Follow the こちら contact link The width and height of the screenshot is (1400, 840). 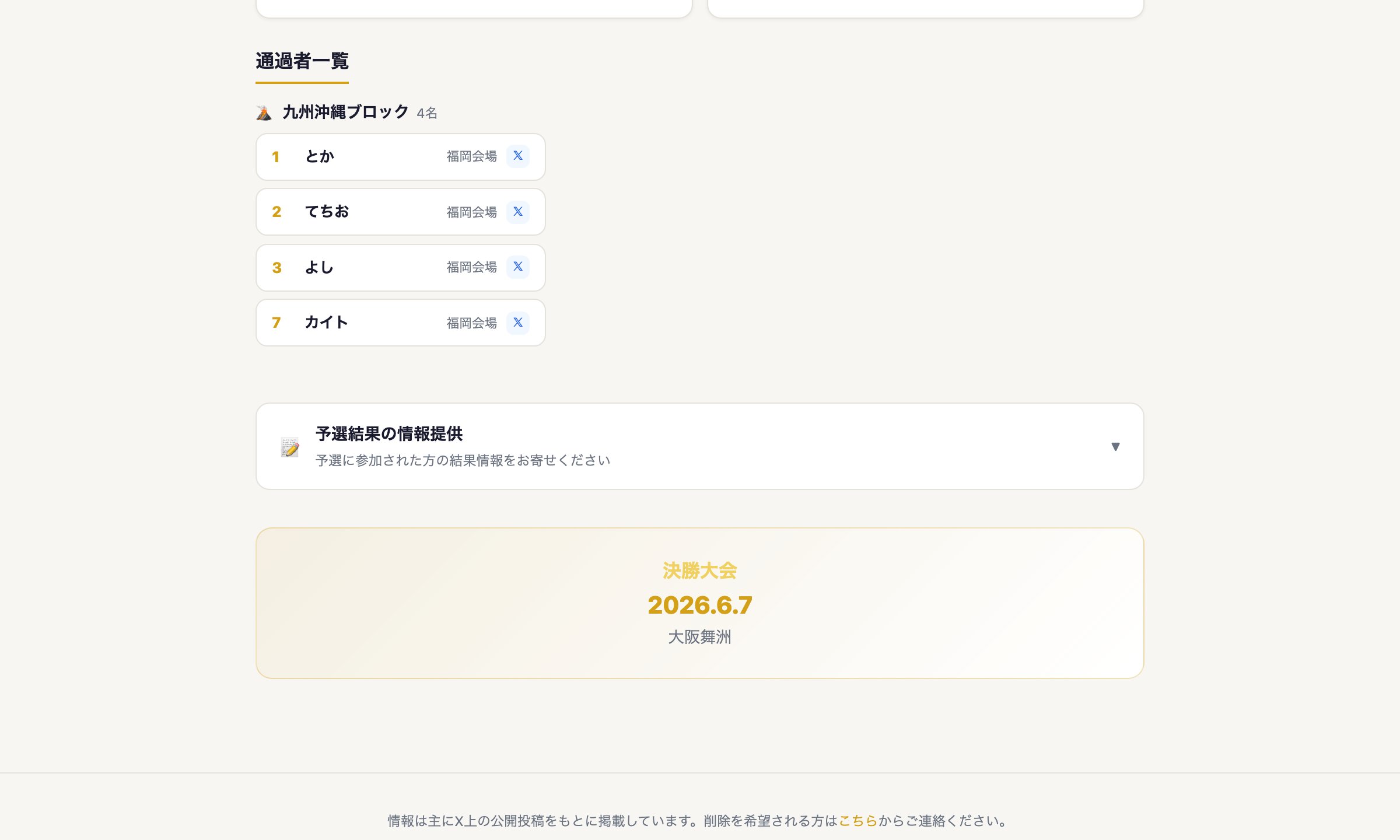coord(858,821)
